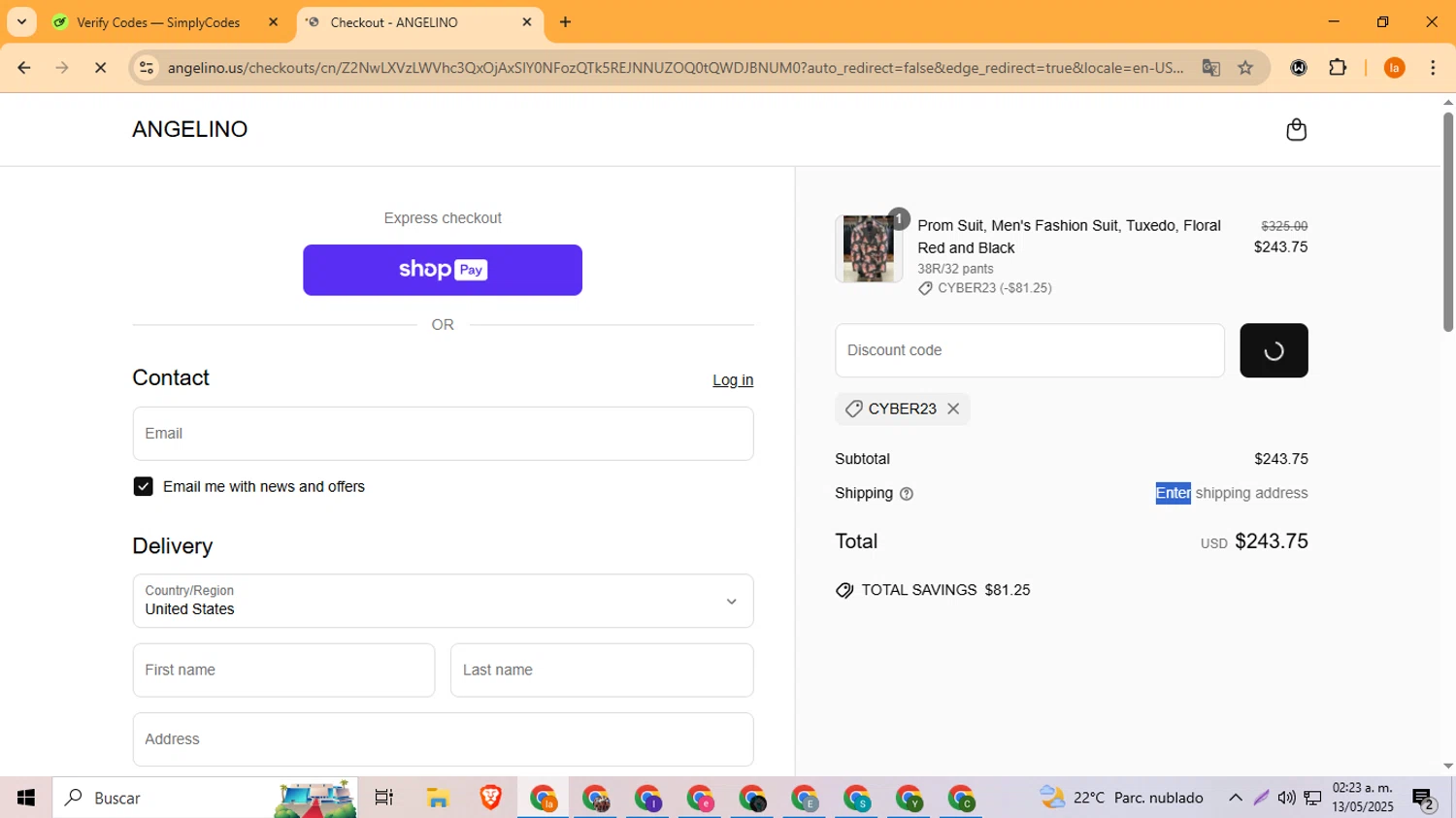
Task: Click the struck-through $325.00 original price
Action: coord(1284,226)
